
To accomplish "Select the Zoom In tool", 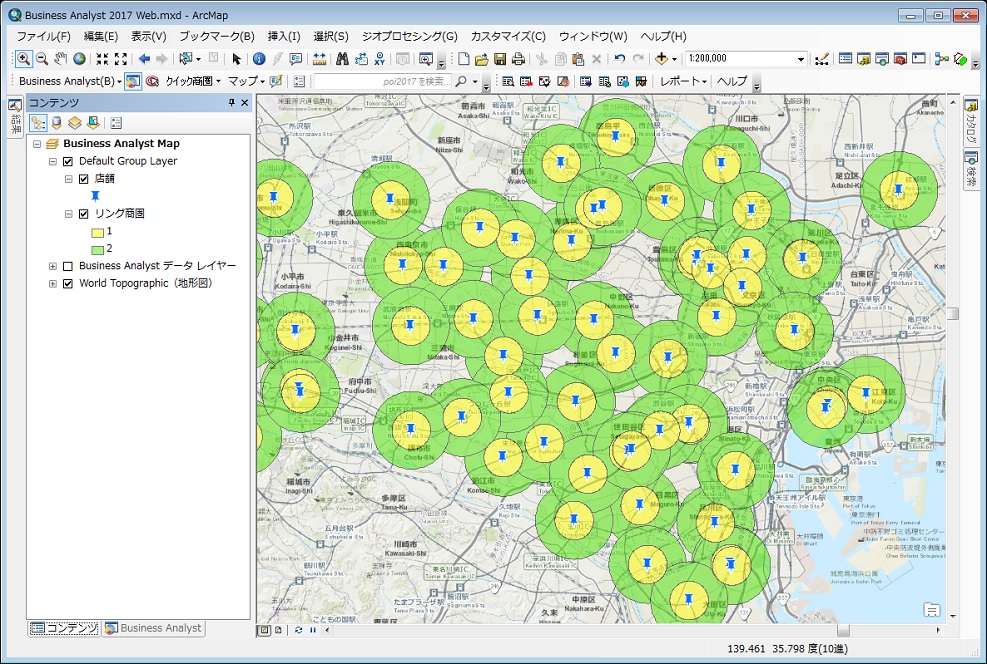I will click(x=23, y=59).
